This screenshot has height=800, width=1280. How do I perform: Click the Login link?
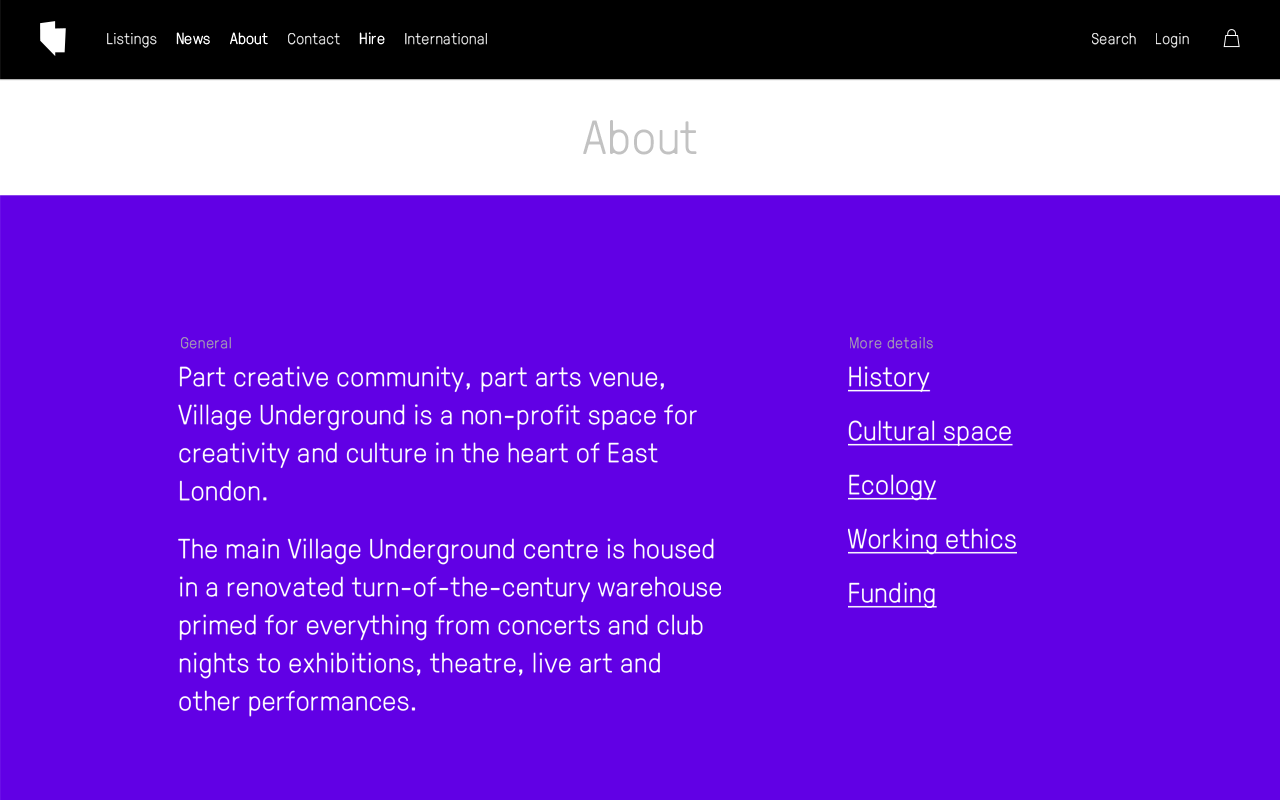(1172, 39)
